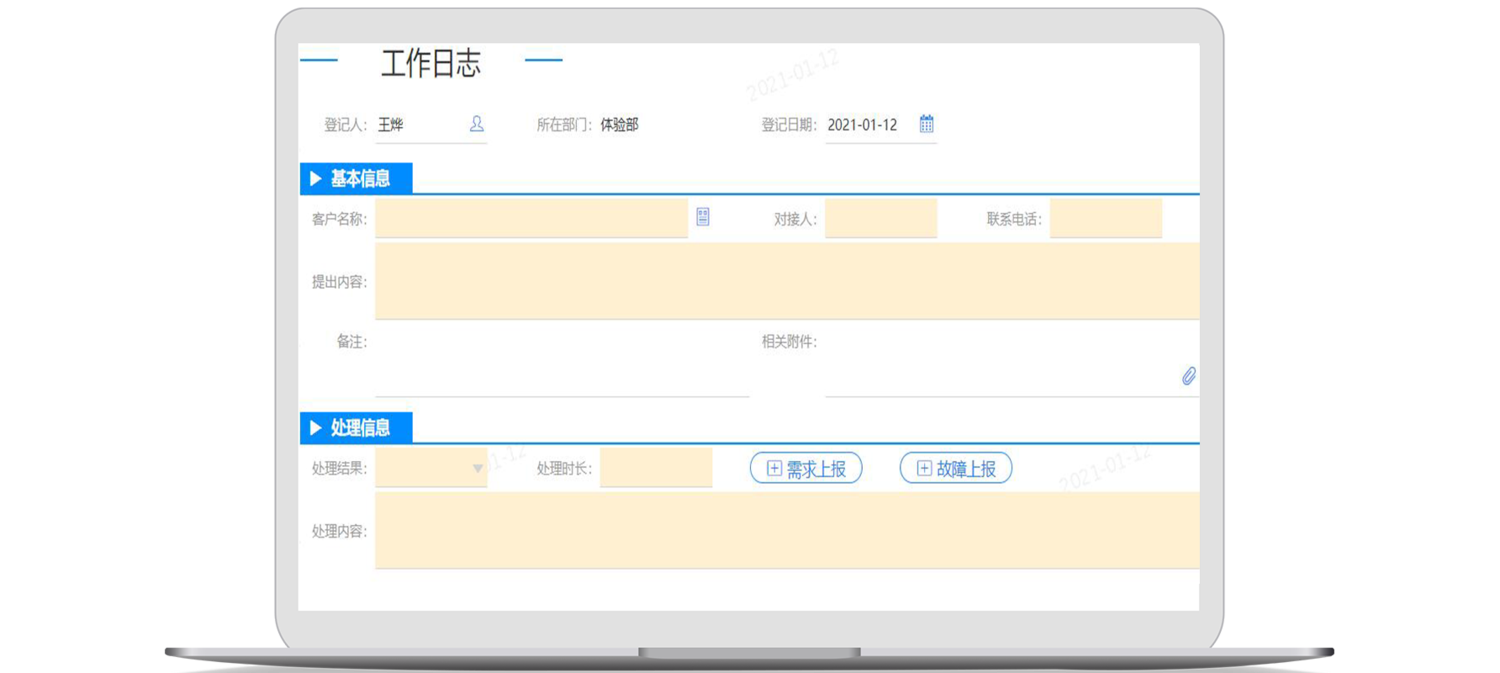Click the 提出内容 text area

[786, 281]
